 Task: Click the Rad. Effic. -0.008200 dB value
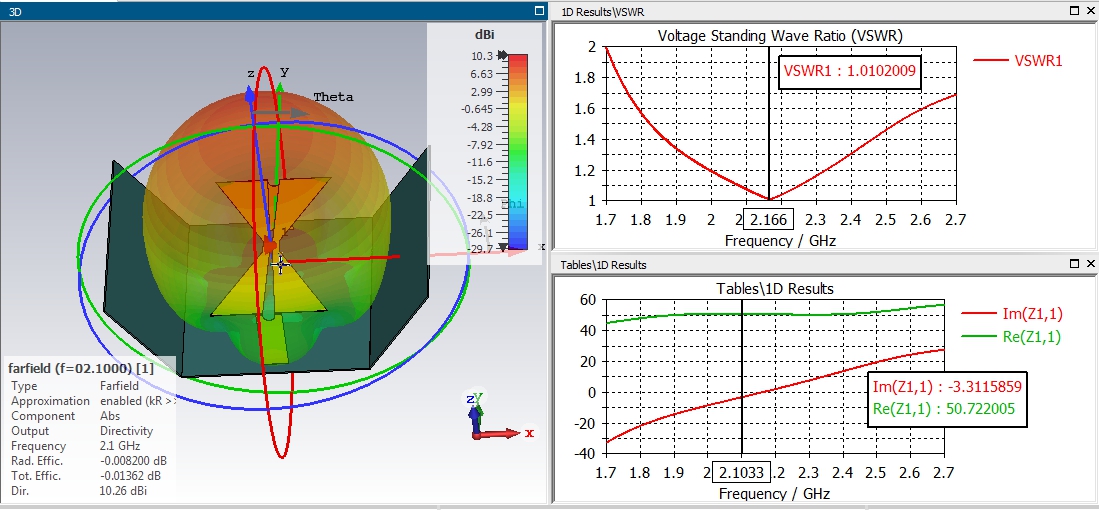tap(133, 460)
